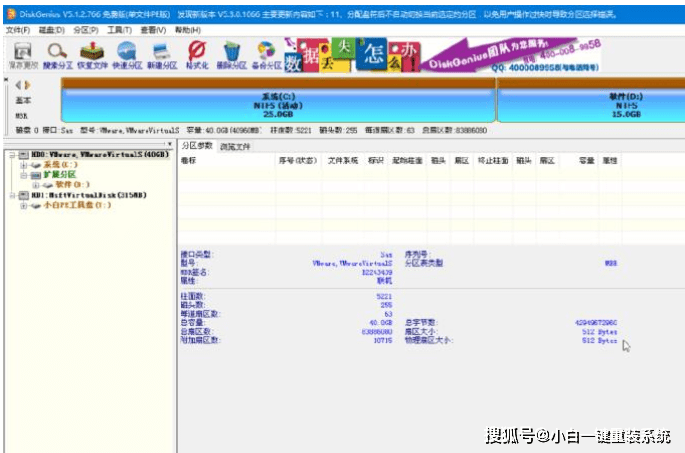Click the 分区表类型 value MBR
This screenshot has height=453, width=685.
coord(611,263)
